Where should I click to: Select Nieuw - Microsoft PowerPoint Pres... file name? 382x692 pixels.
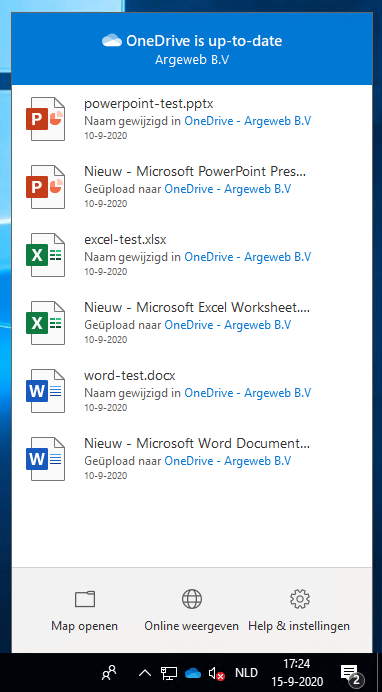pos(195,172)
